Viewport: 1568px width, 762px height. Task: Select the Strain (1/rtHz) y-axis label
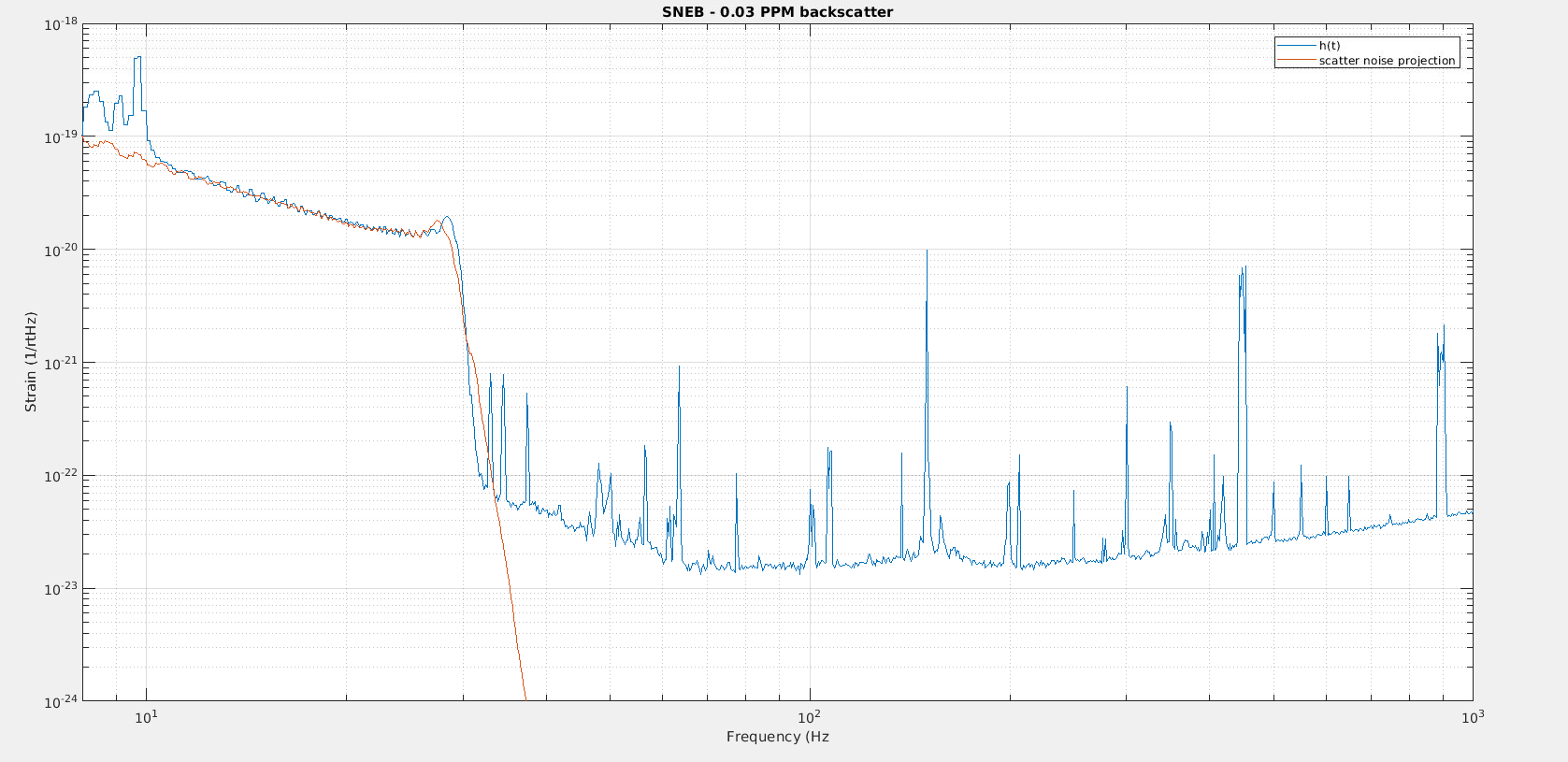(x=31, y=362)
